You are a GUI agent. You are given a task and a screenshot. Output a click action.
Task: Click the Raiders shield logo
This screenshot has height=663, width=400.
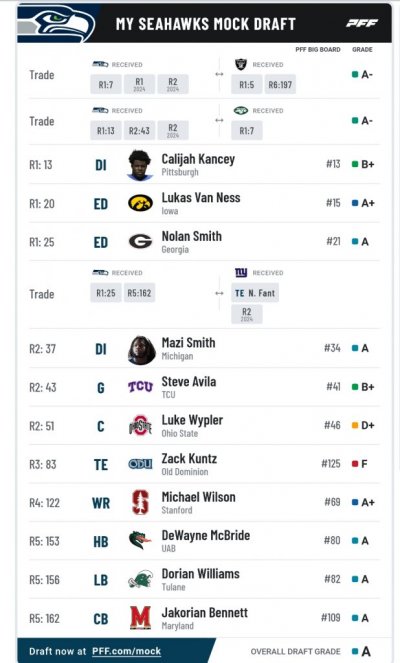241,64
